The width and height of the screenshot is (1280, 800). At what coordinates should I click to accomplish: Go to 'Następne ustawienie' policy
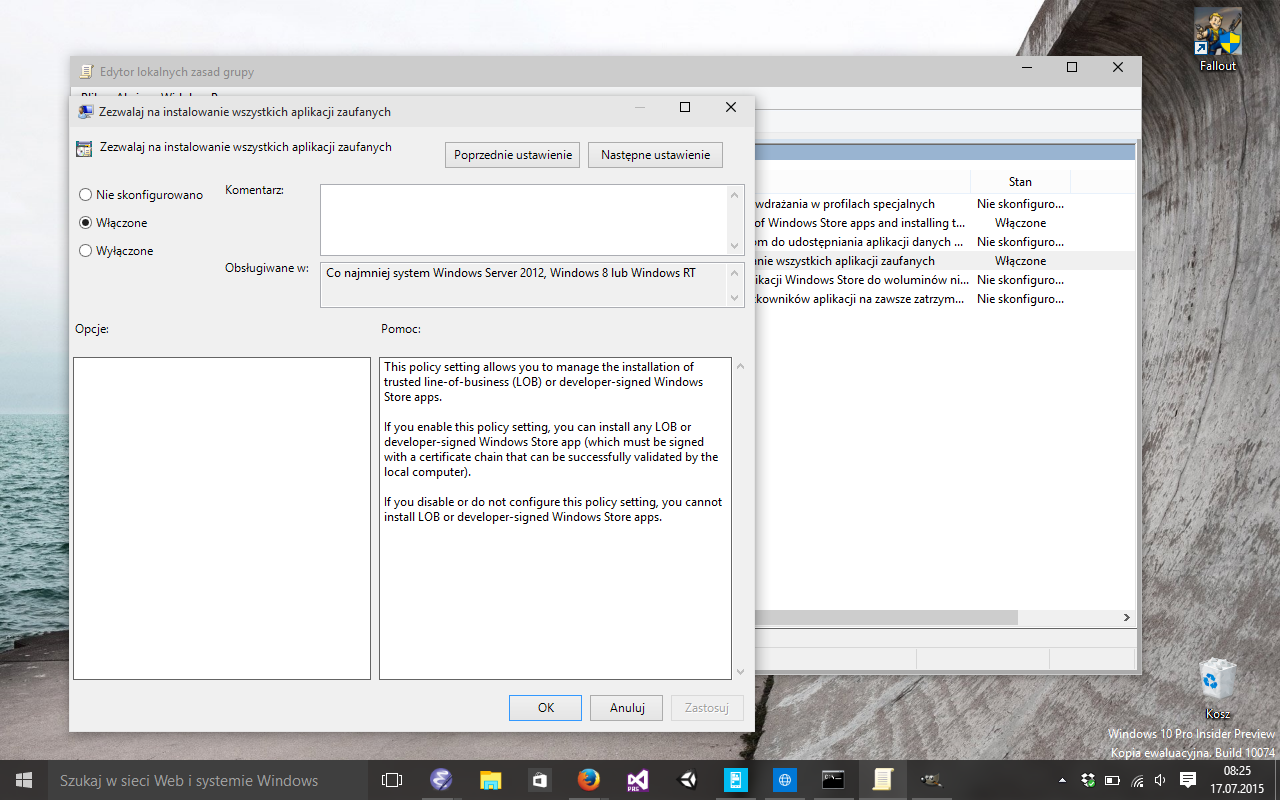(655, 155)
